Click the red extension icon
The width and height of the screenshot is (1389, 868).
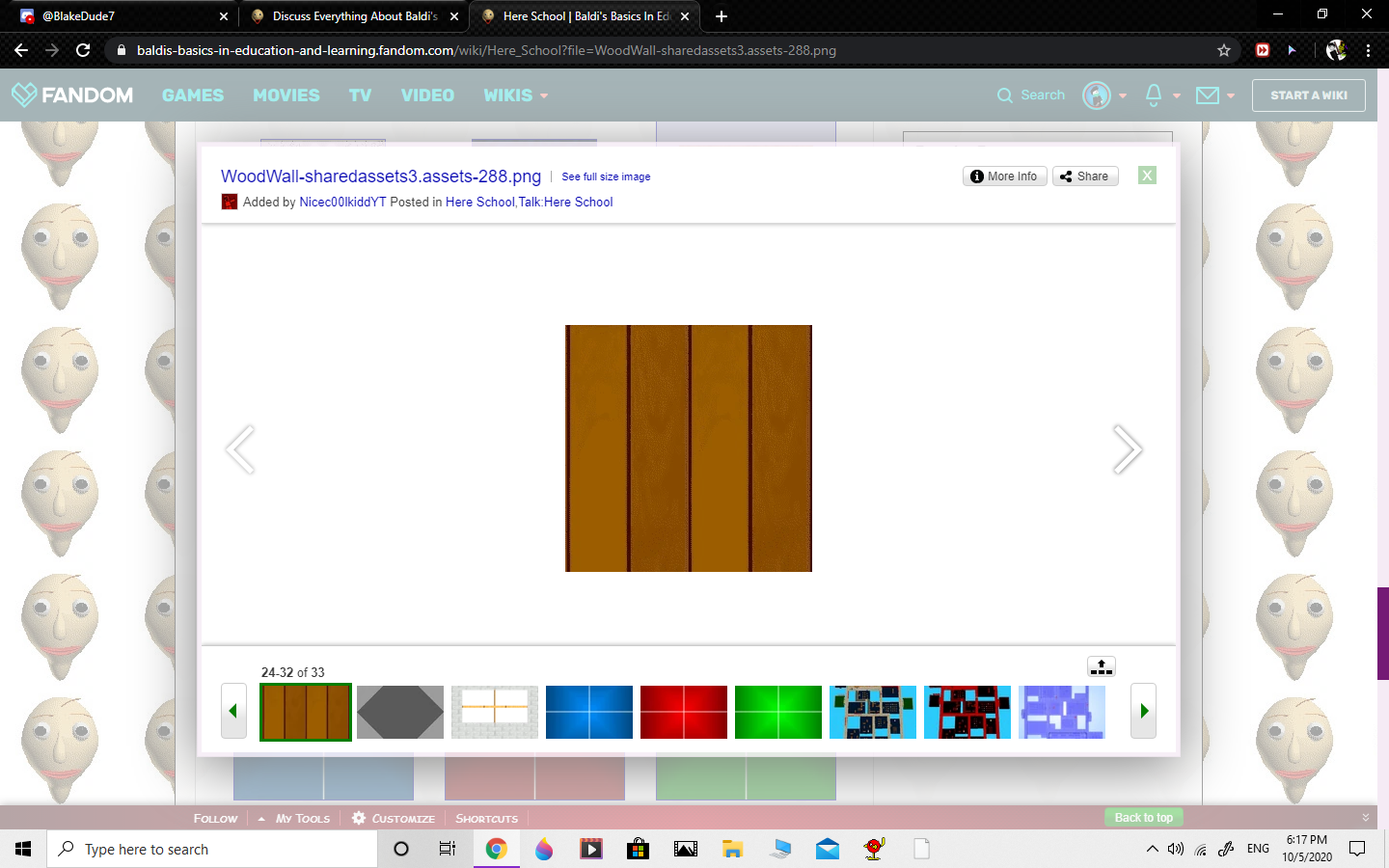click(x=1263, y=50)
